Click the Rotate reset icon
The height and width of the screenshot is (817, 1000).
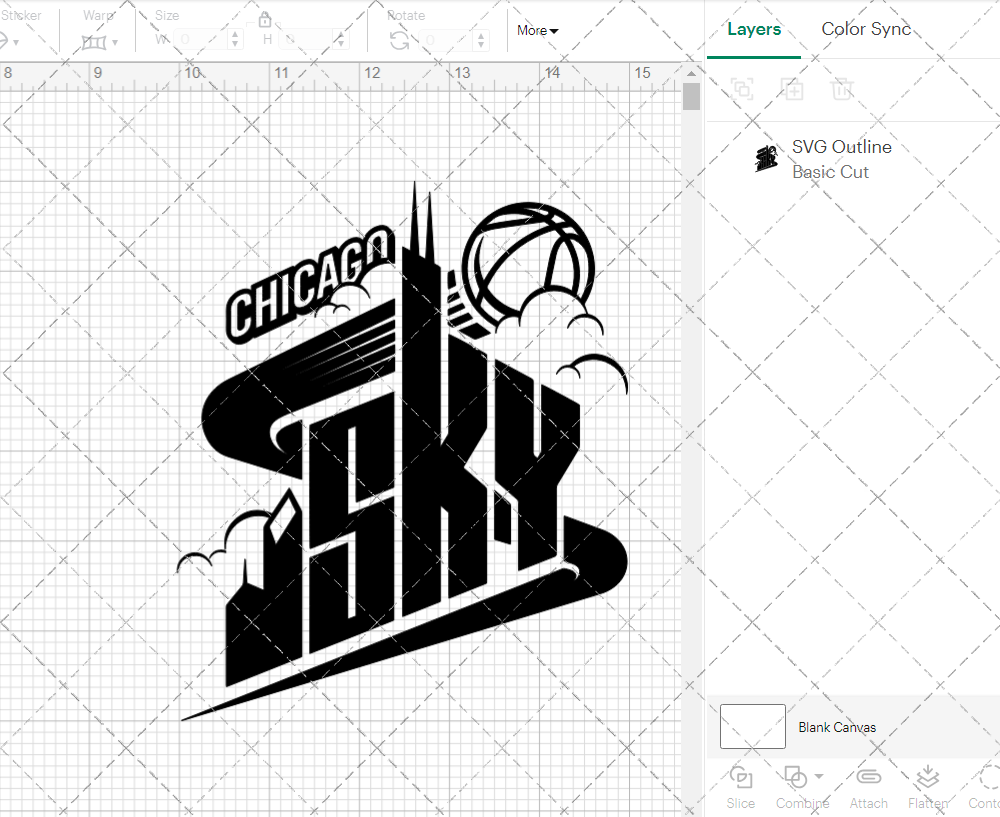click(x=399, y=38)
